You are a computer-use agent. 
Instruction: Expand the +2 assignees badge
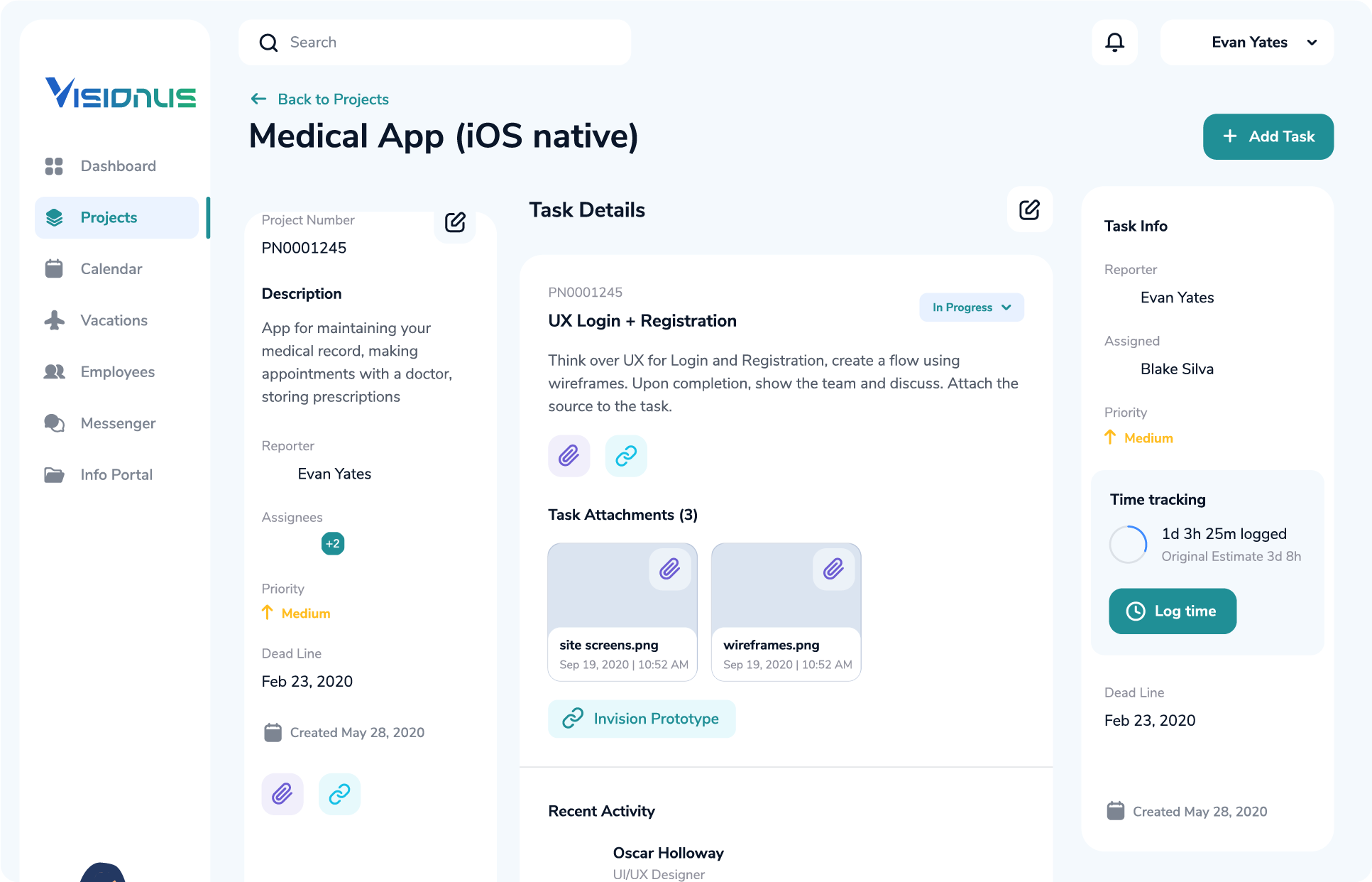click(332, 543)
